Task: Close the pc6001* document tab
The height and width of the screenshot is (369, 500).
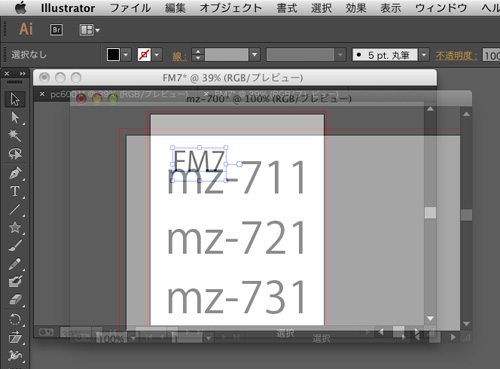Action: [x=42, y=94]
